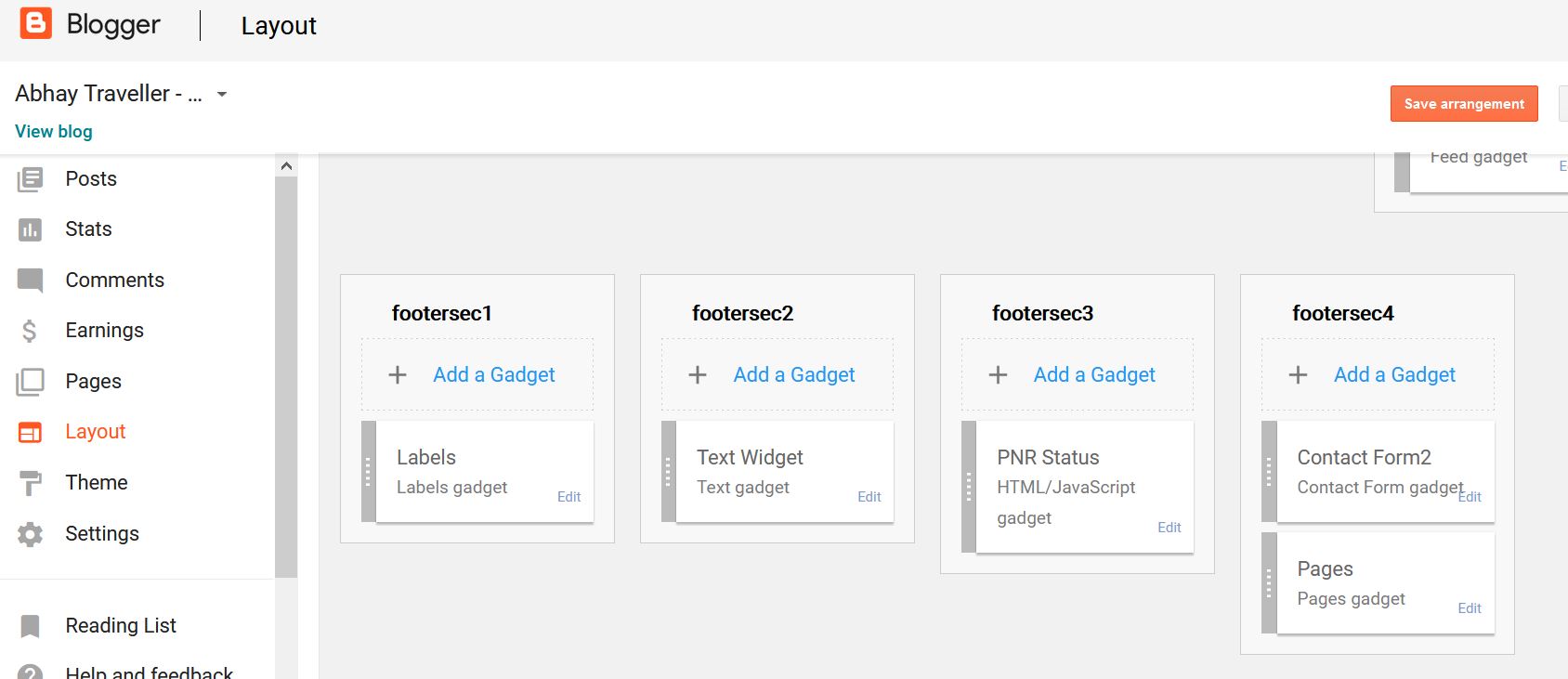Viewport: 1568px width, 679px height.
Task: Open Stats via its bar chart icon
Action: (30, 229)
